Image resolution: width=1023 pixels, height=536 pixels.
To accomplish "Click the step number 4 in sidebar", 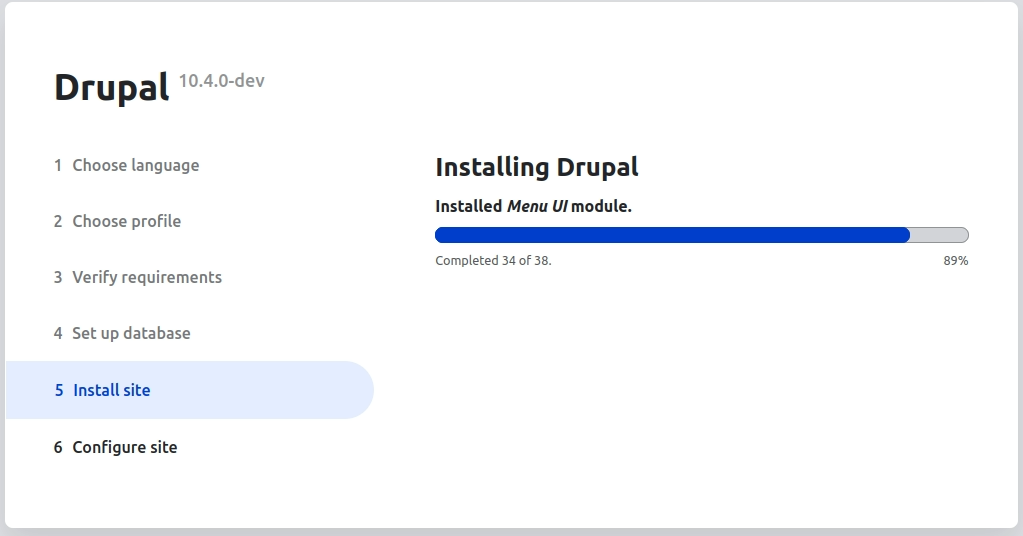I will point(58,334).
